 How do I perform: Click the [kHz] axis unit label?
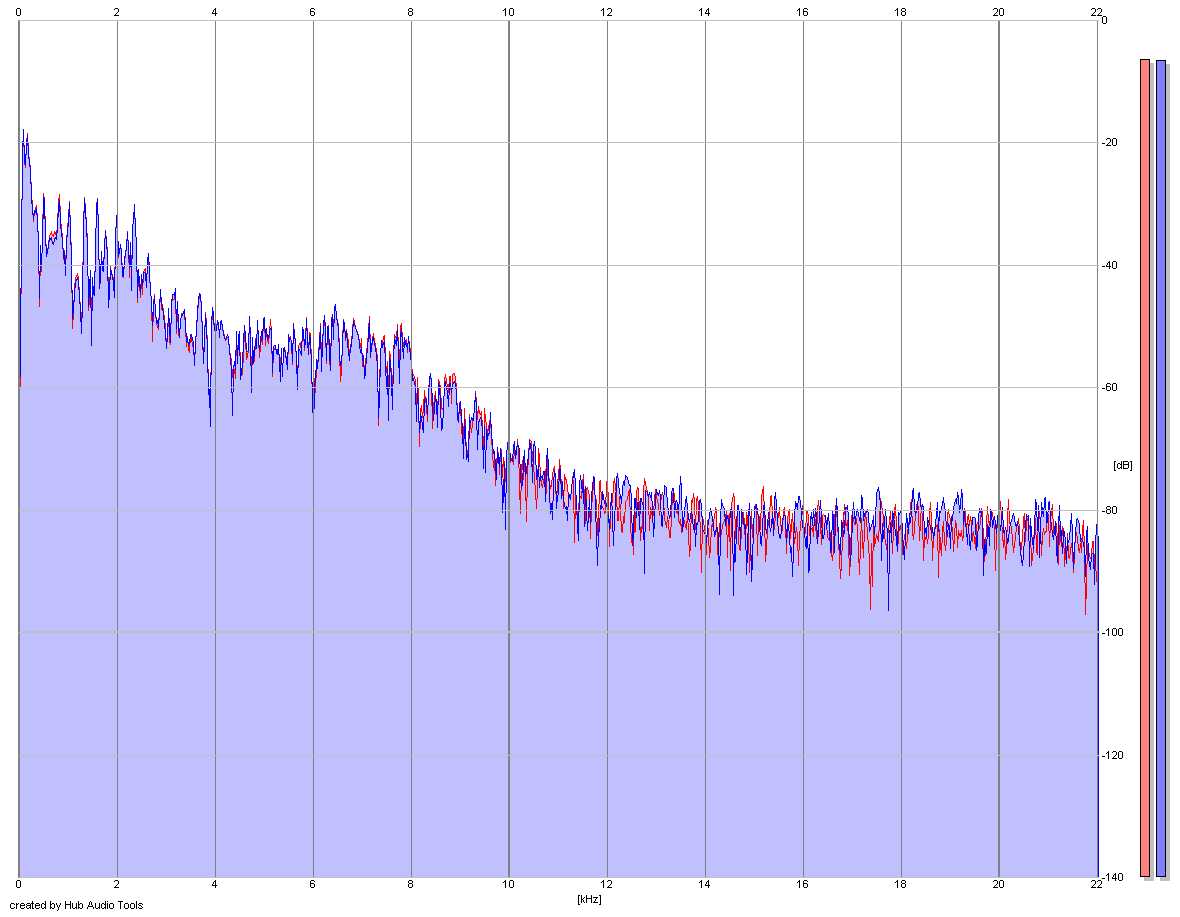pyautogui.click(x=589, y=899)
